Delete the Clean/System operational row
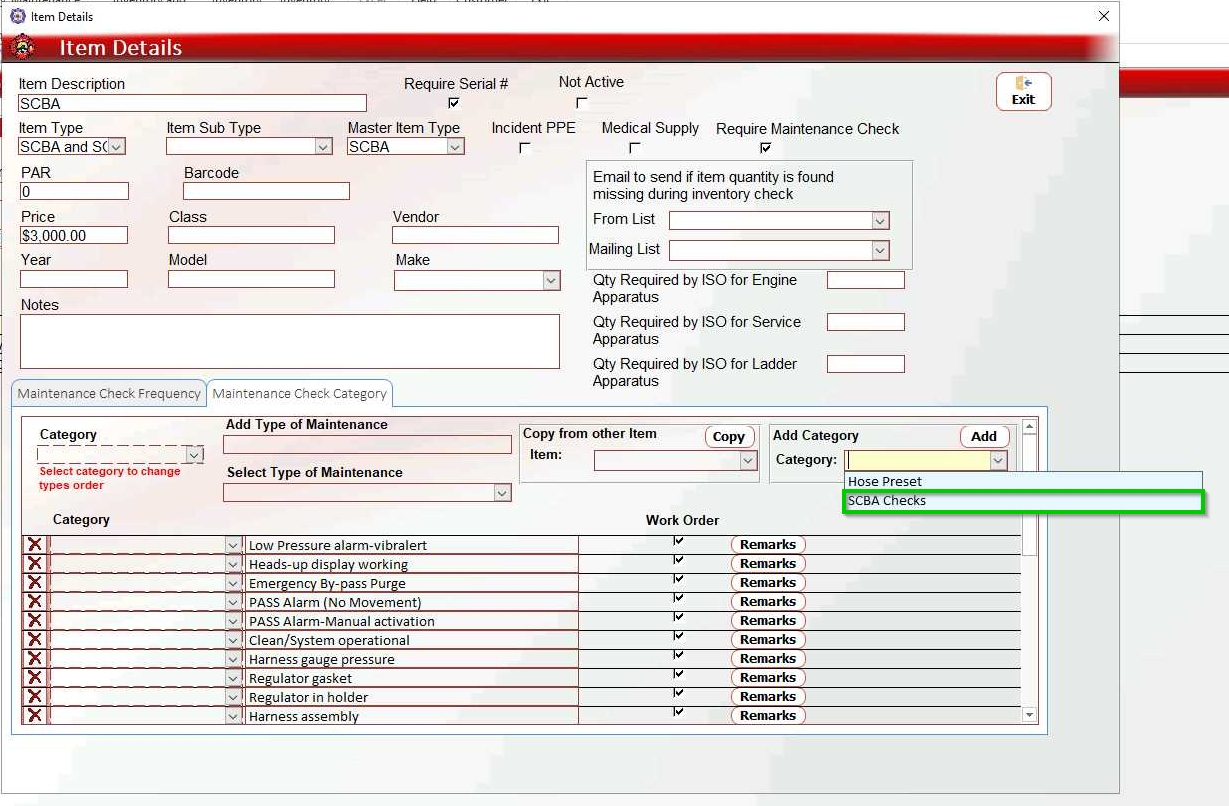 (x=35, y=640)
